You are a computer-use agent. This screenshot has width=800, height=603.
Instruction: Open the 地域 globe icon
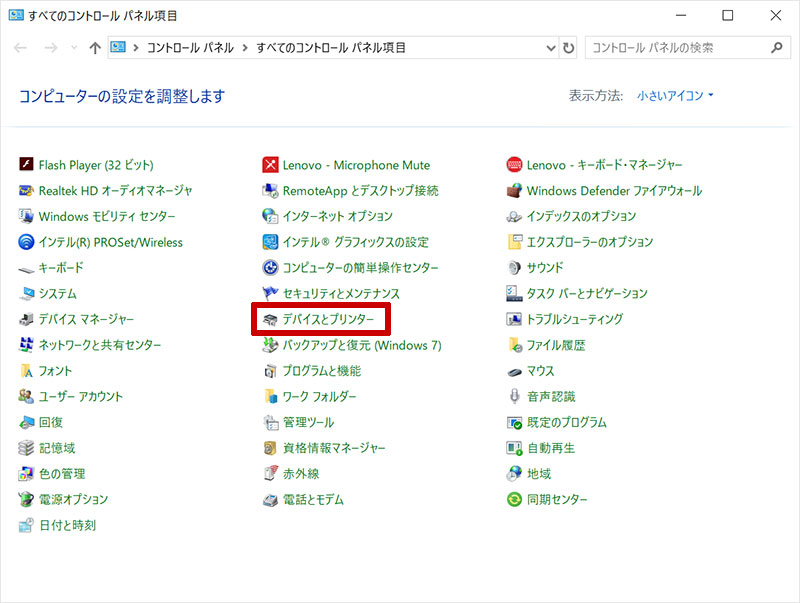point(514,474)
